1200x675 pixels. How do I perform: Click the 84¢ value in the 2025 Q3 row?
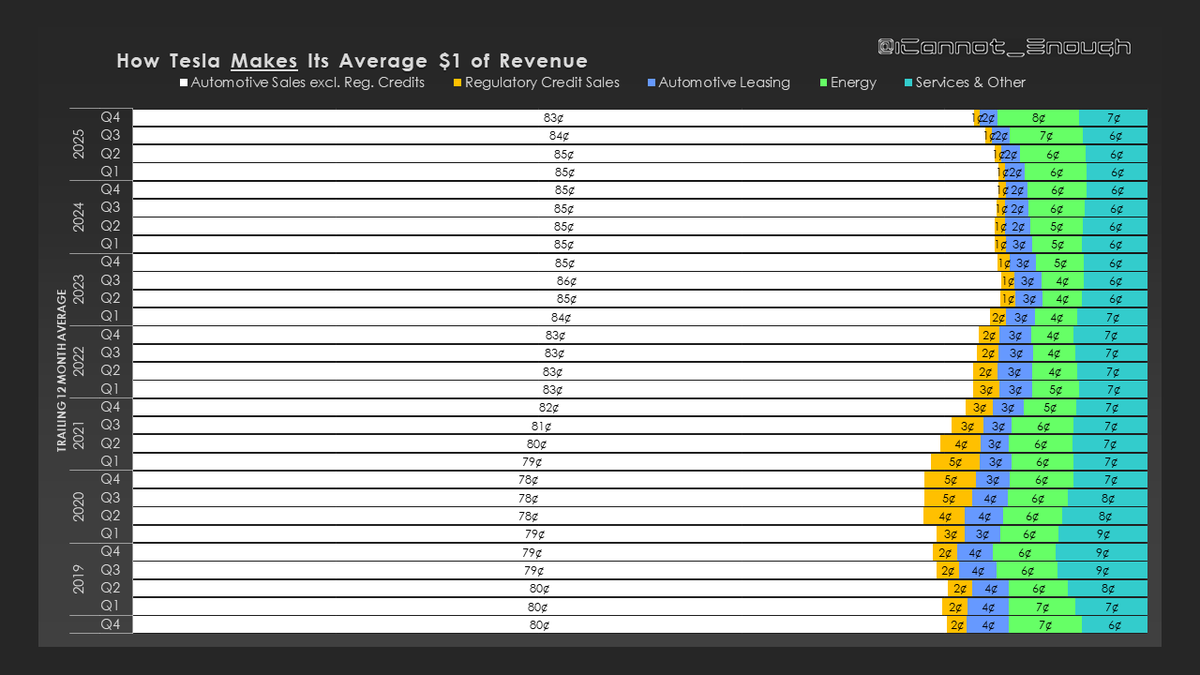pos(559,136)
